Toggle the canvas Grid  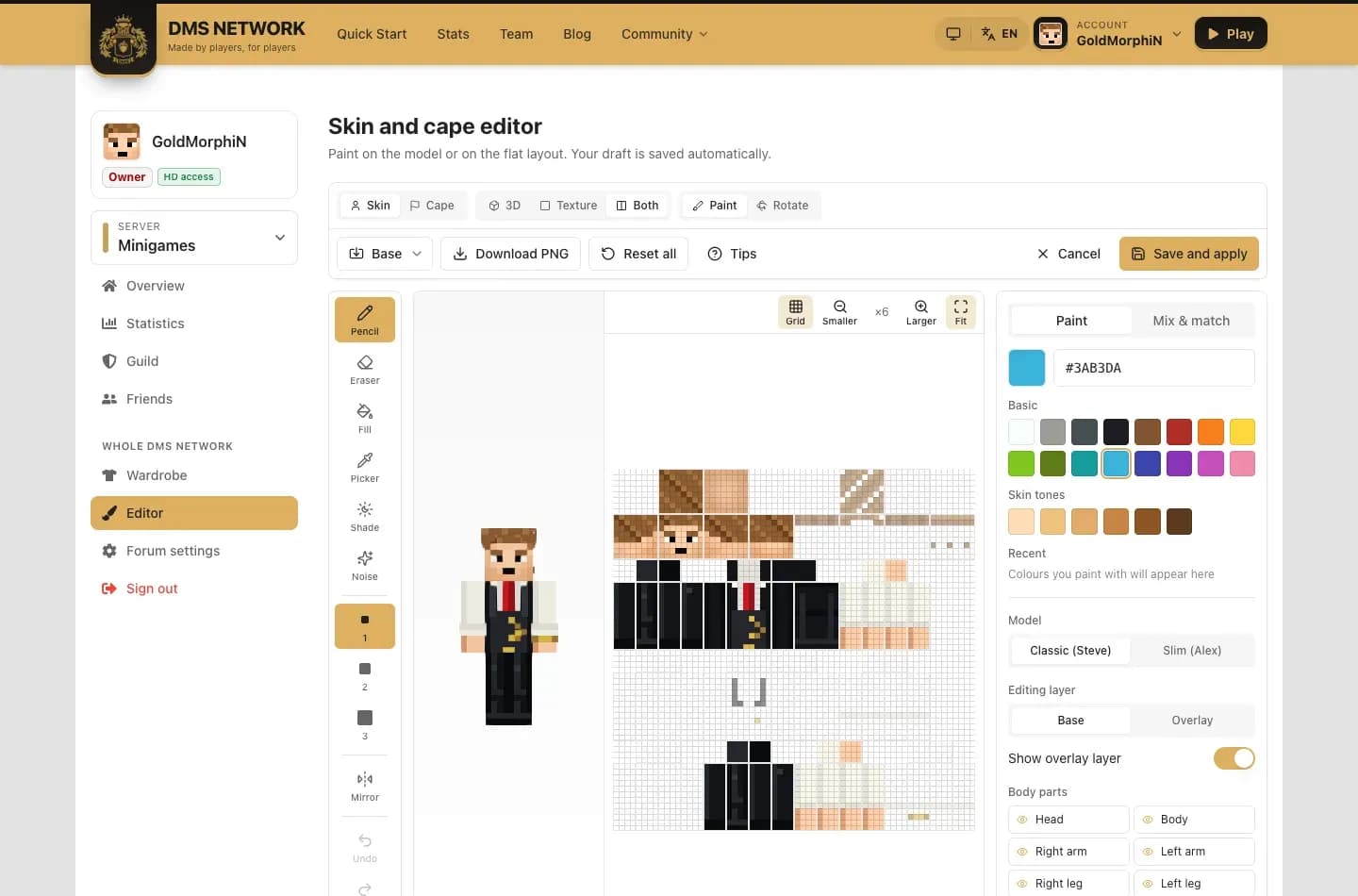pyautogui.click(x=796, y=312)
